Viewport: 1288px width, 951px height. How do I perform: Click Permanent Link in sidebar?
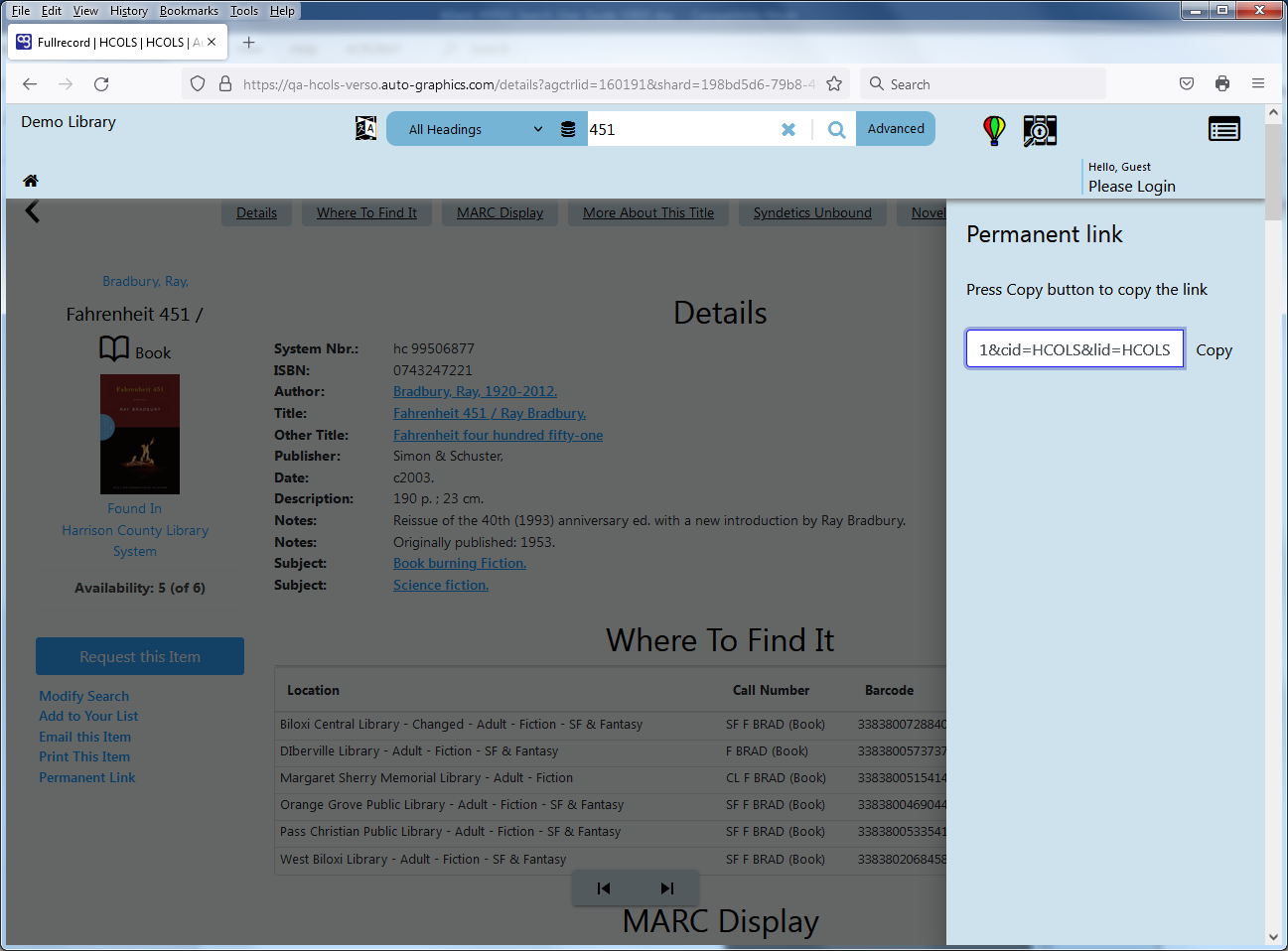tap(87, 777)
